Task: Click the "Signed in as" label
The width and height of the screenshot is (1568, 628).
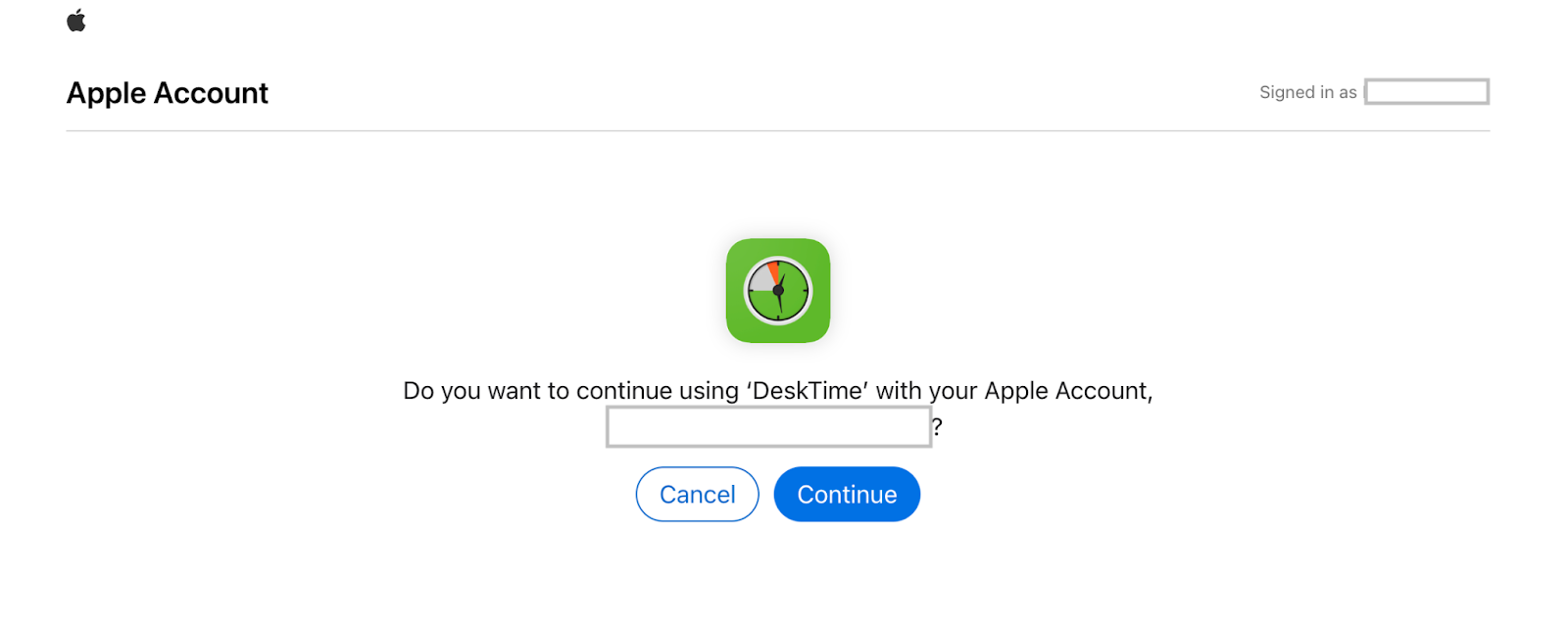Action: click(x=1307, y=92)
